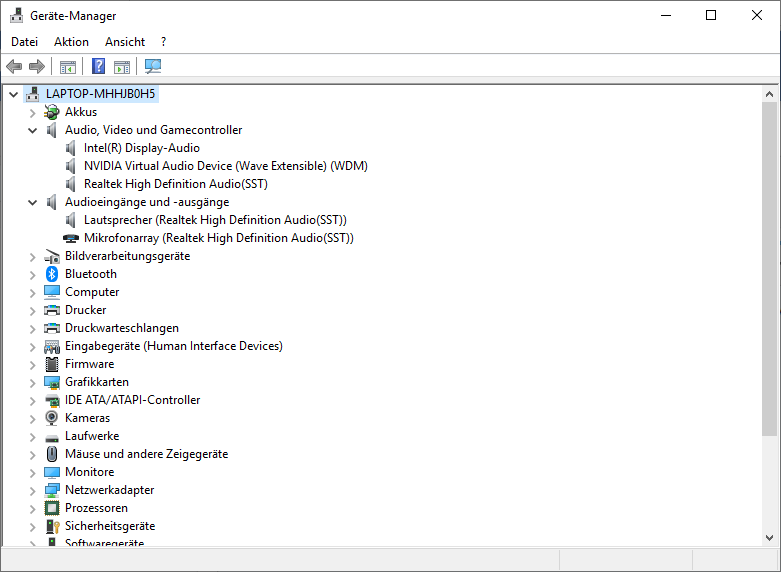Expand the Kameras category
The width and height of the screenshot is (781, 572).
coord(32,419)
